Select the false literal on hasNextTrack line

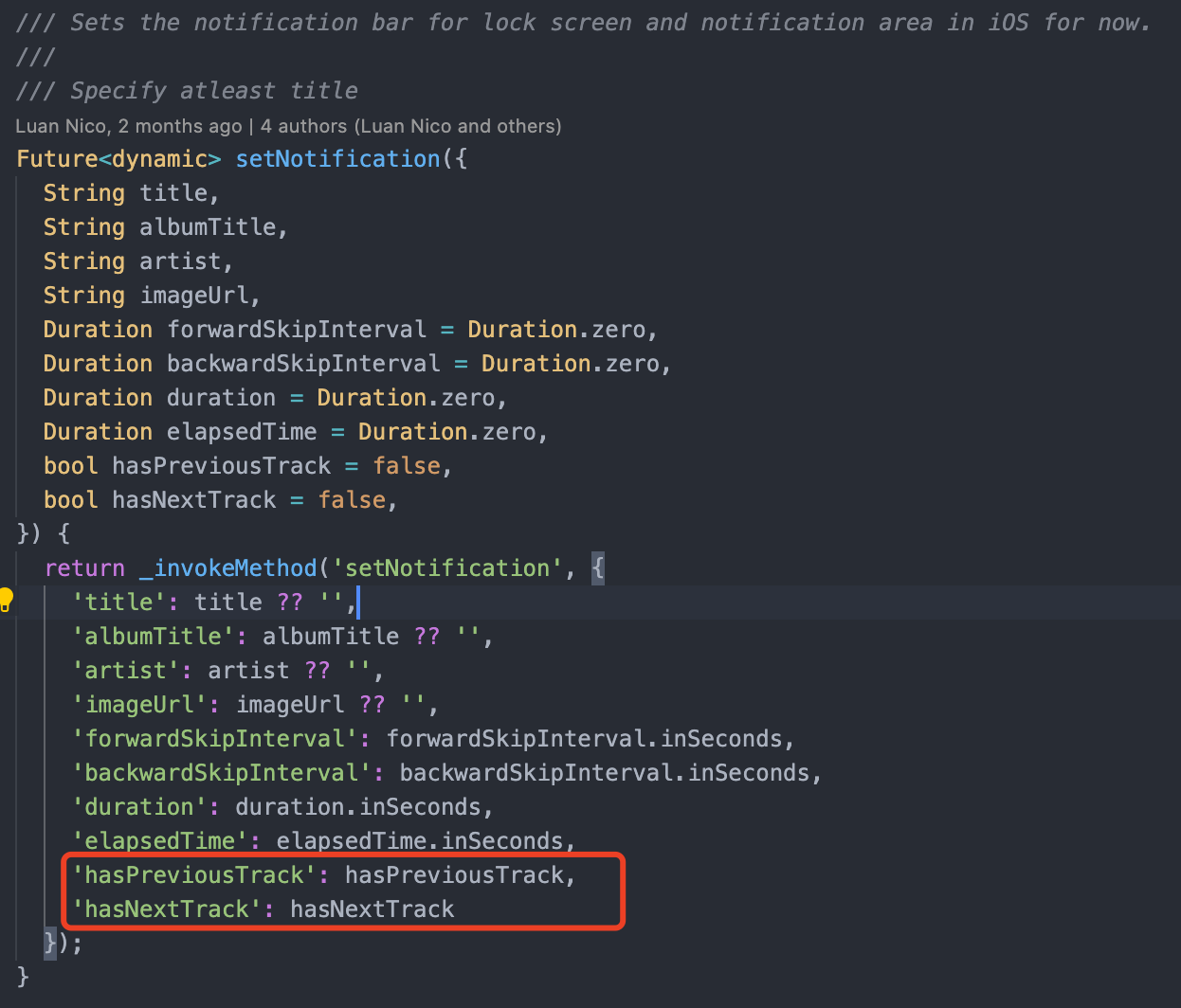352,499
